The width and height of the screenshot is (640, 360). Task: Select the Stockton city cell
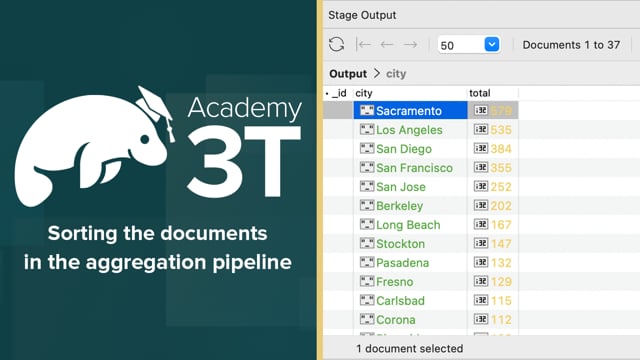pyautogui.click(x=410, y=244)
